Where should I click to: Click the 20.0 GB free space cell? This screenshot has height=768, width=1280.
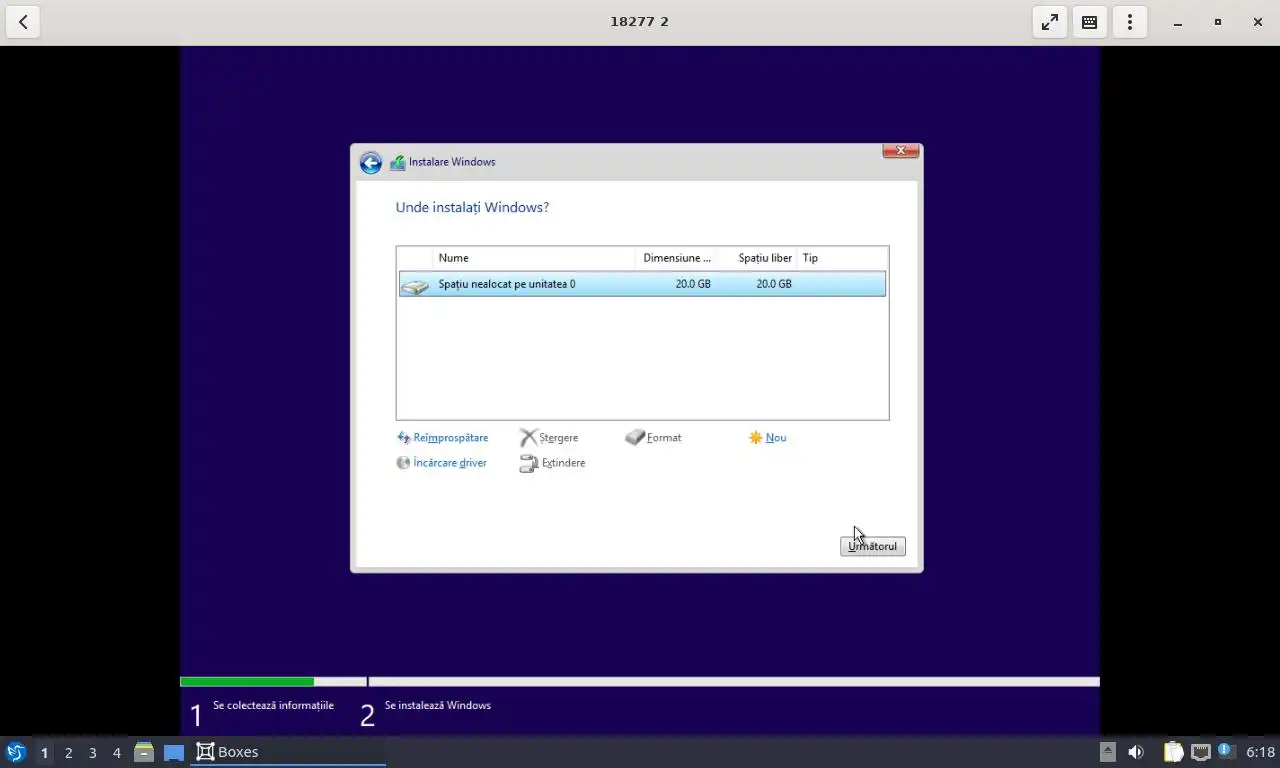[x=773, y=284]
